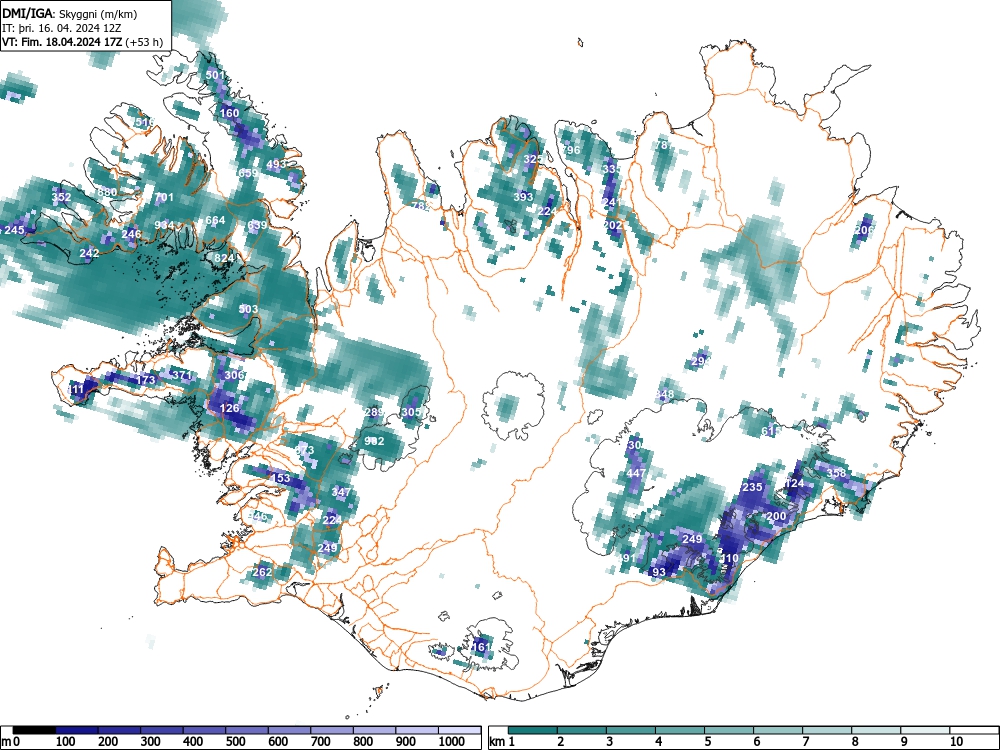1000x750 pixels.
Task: Click the visibility value '289' on the map
Action: (x=374, y=412)
